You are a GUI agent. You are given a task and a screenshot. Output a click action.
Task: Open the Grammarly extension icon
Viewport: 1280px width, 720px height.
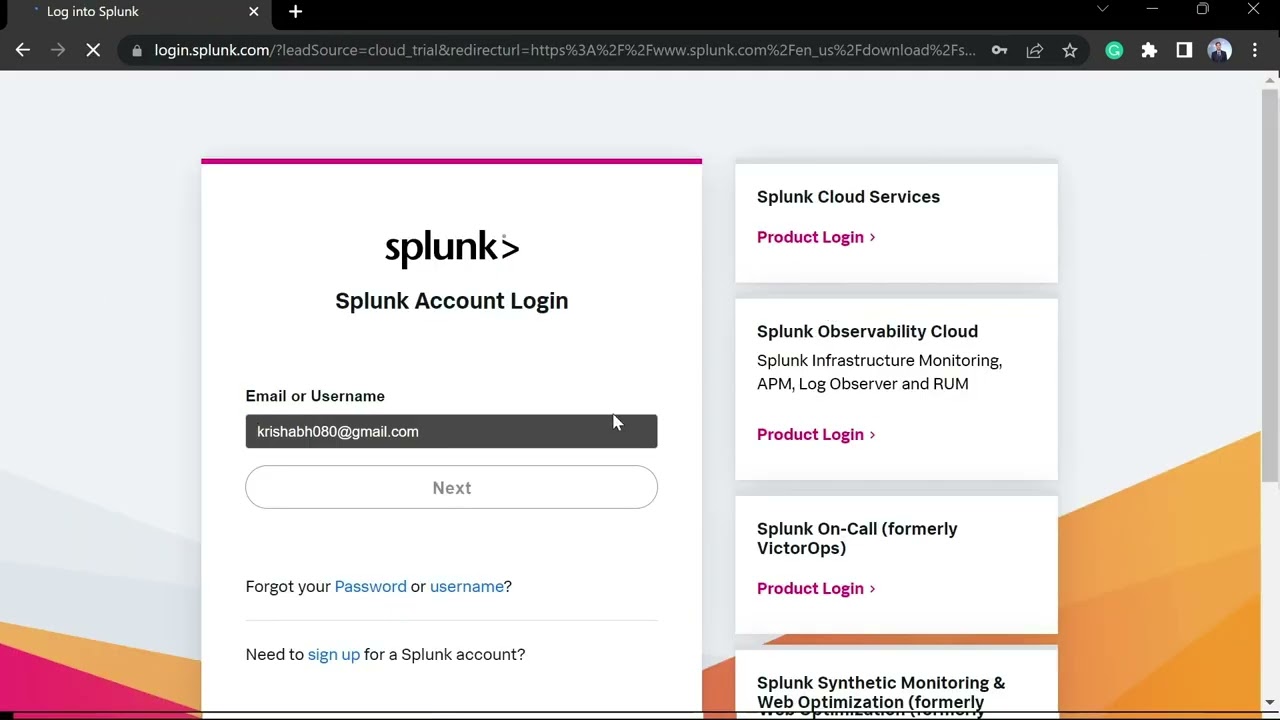click(x=1114, y=50)
